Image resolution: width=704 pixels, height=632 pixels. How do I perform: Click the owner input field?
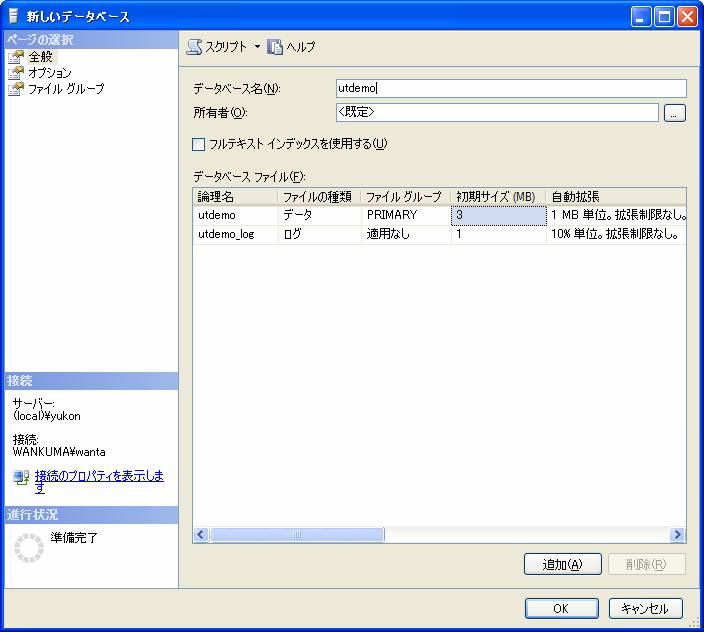click(497, 113)
